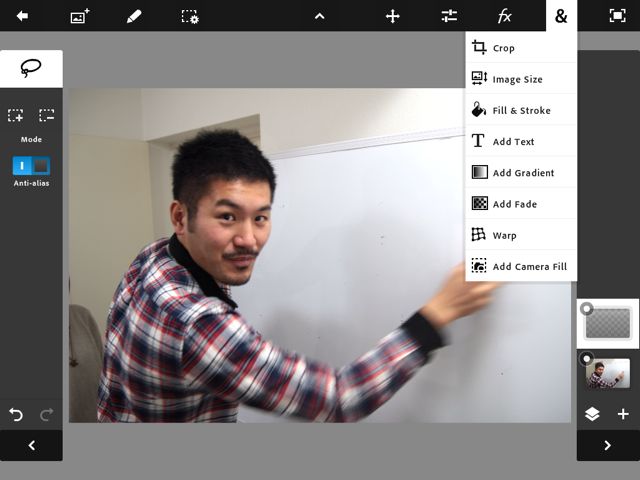Viewport: 640px width, 480px height.
Task: Select the Lasso tool
Action: 31,68
